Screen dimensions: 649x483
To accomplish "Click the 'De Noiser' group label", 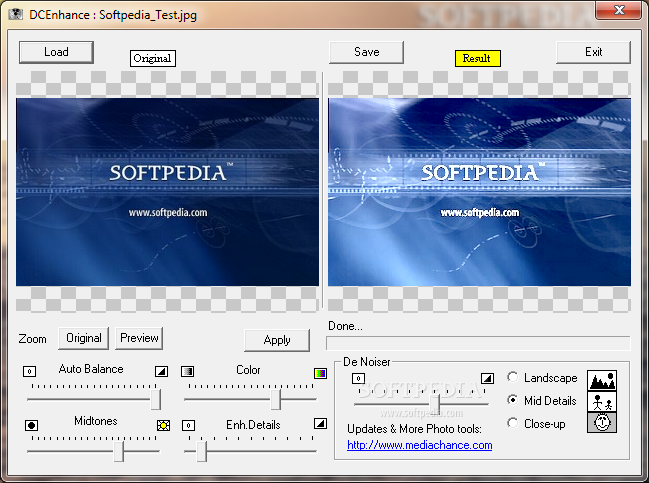I will [x=367, y=362].
